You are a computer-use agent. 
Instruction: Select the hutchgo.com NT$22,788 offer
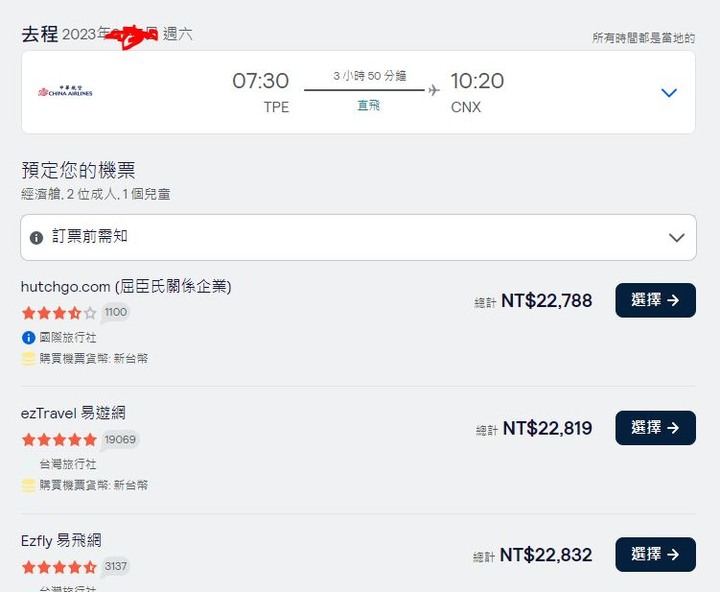[x=655, y=300]
